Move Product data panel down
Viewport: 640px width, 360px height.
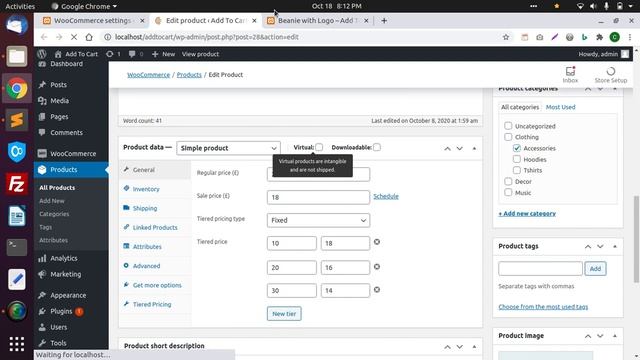point(460,148)
